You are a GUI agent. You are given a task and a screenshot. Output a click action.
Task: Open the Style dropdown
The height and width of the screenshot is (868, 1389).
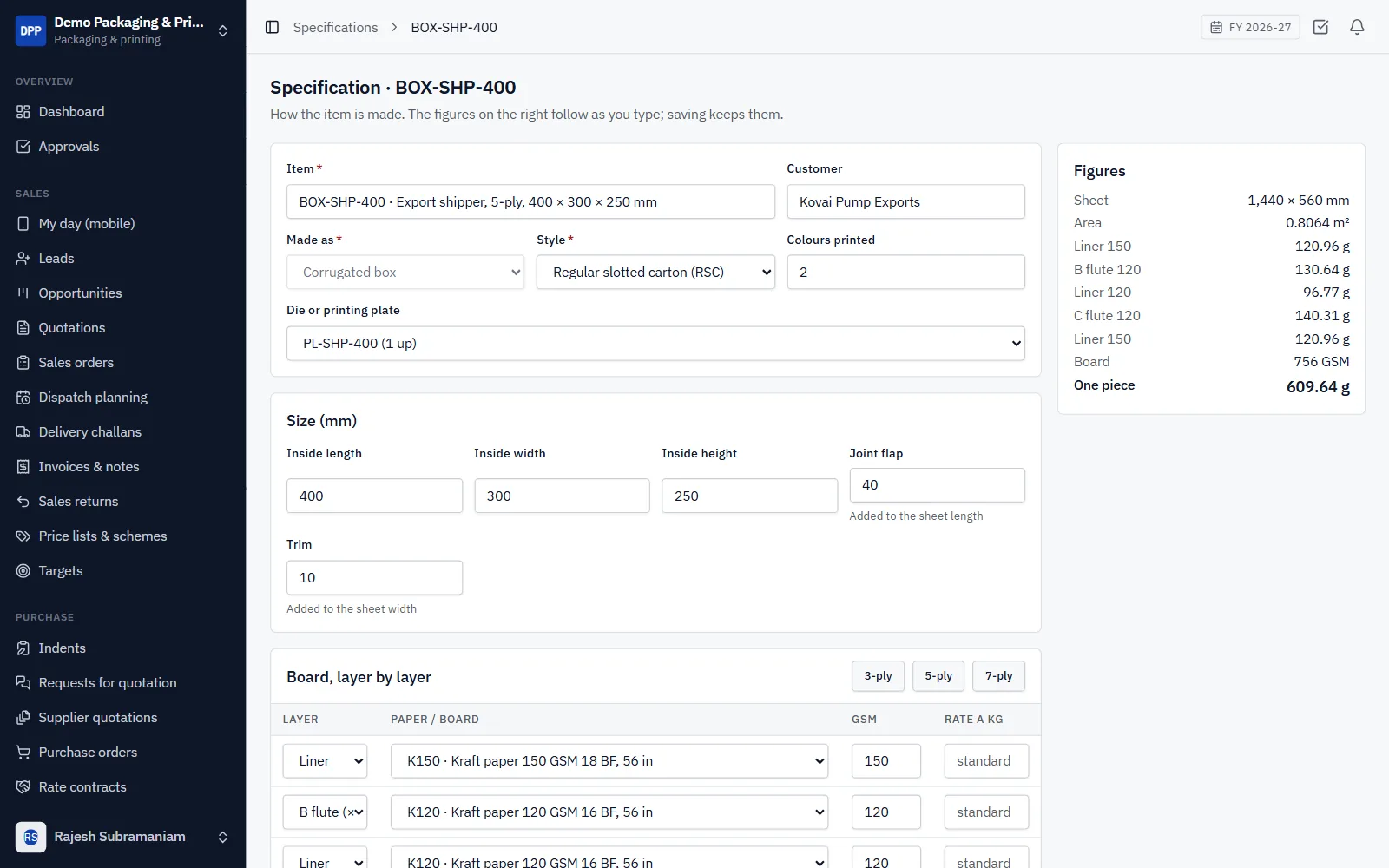click(x=655, y=273)
